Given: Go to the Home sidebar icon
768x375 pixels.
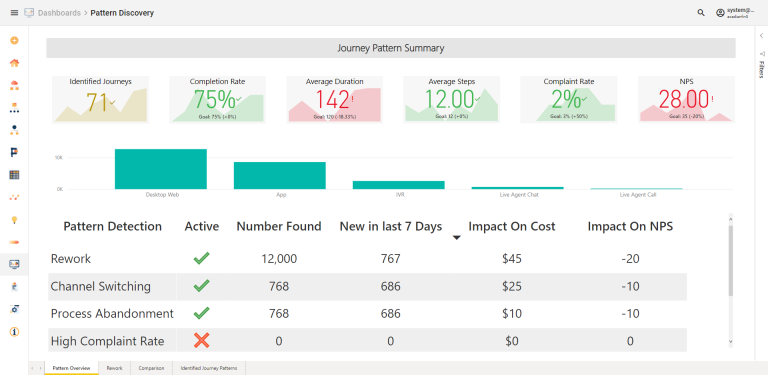Looking at the screenshot, I should point(14,63).
